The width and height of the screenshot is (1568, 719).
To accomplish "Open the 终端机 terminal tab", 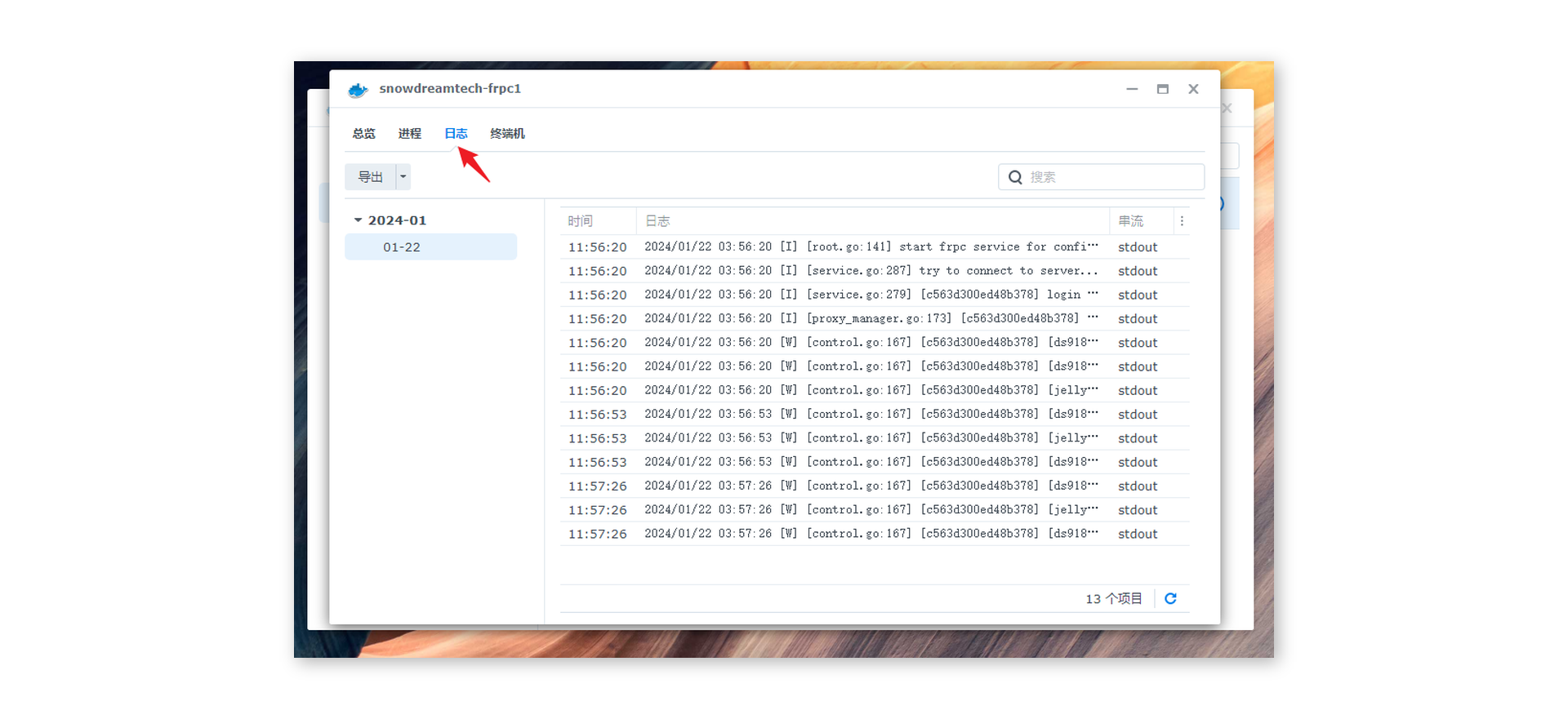I will click(x=507, y=134).
